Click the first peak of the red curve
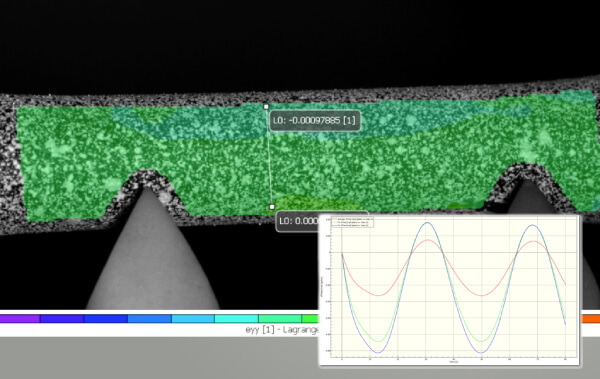The height and width of the screenshot is (379, 600). coord(427,240)
